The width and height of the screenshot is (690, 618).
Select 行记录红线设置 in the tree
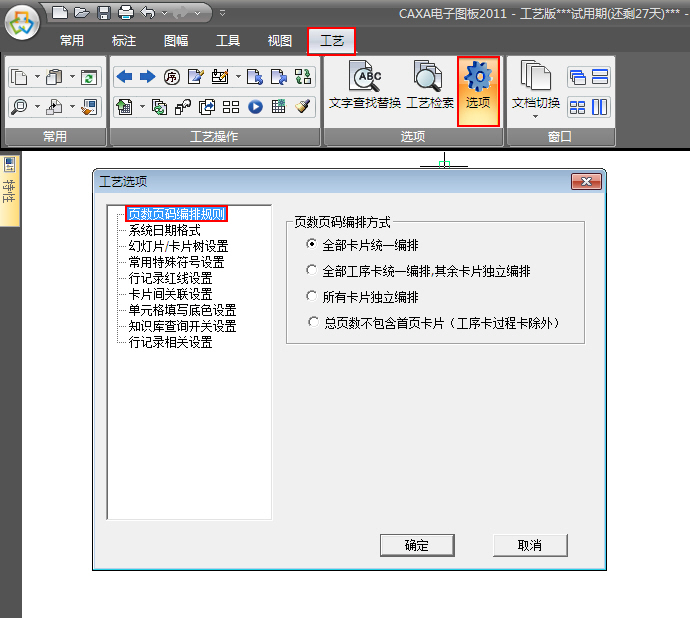[x=170, y=278]
